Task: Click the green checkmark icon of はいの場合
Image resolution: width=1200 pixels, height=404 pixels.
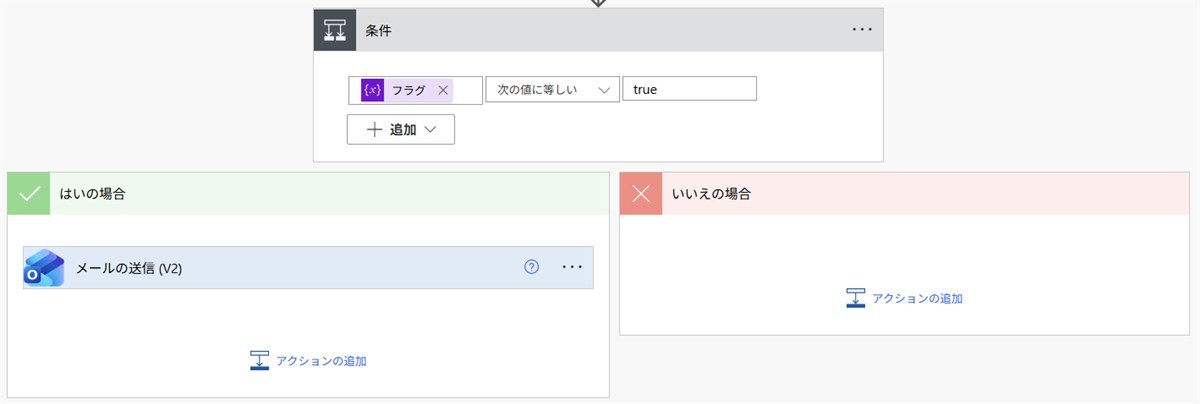Action: [28, 194]
